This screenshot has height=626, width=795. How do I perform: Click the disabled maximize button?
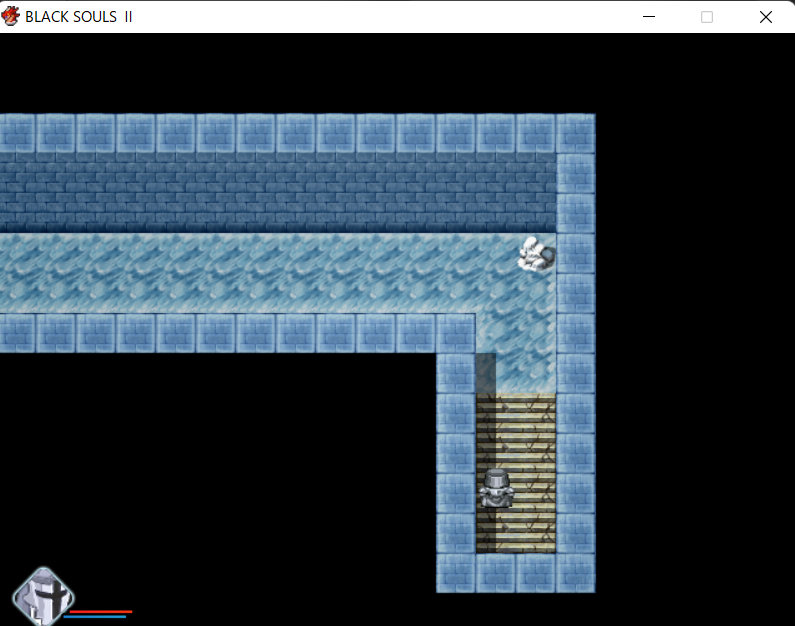coord(707,17)
